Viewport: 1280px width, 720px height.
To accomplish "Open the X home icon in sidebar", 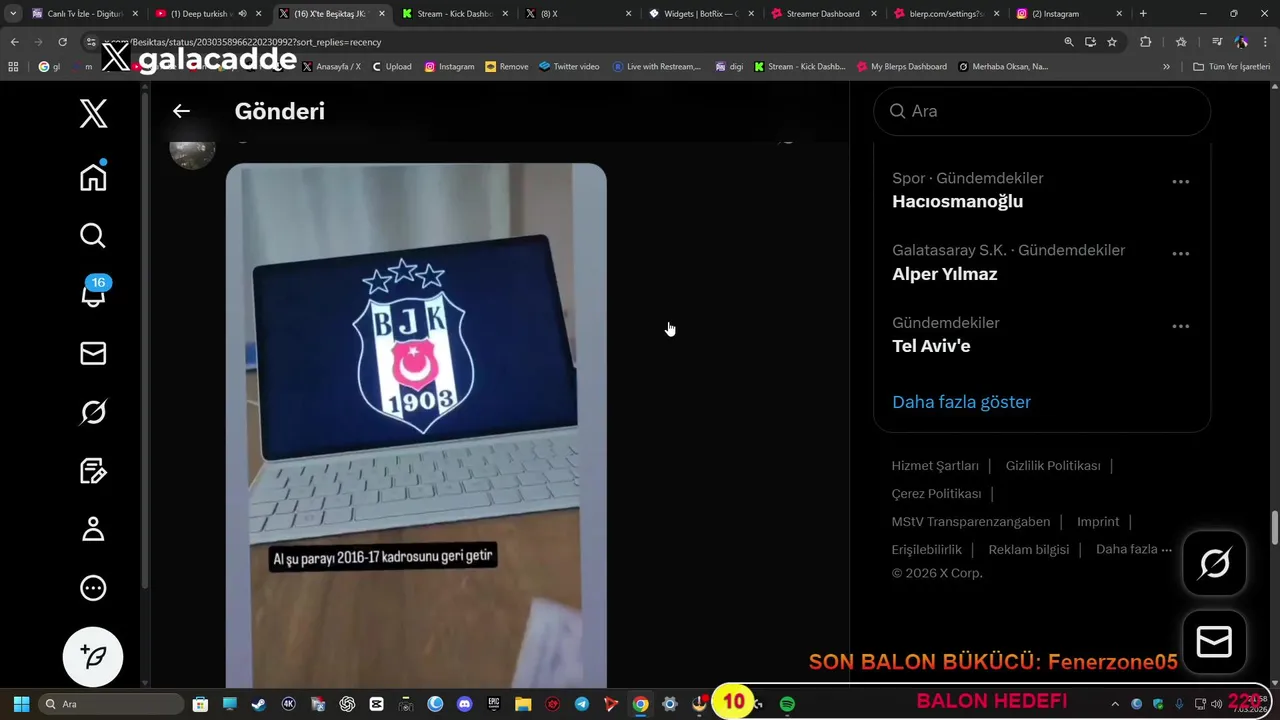I will 93,177.
